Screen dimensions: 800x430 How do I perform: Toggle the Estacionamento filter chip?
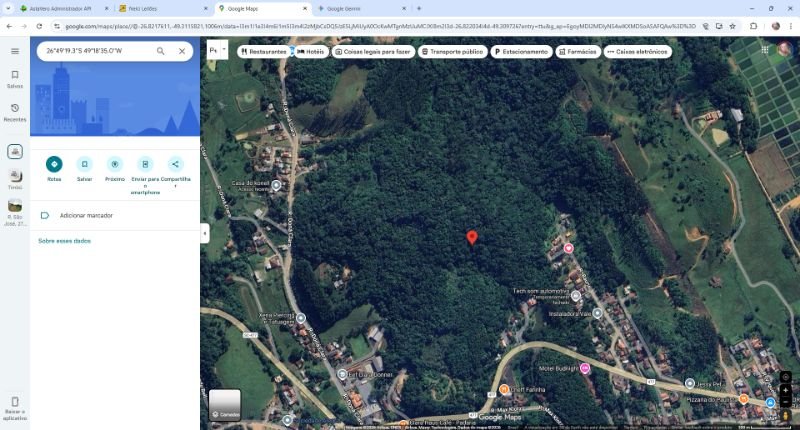pos(520,51)
